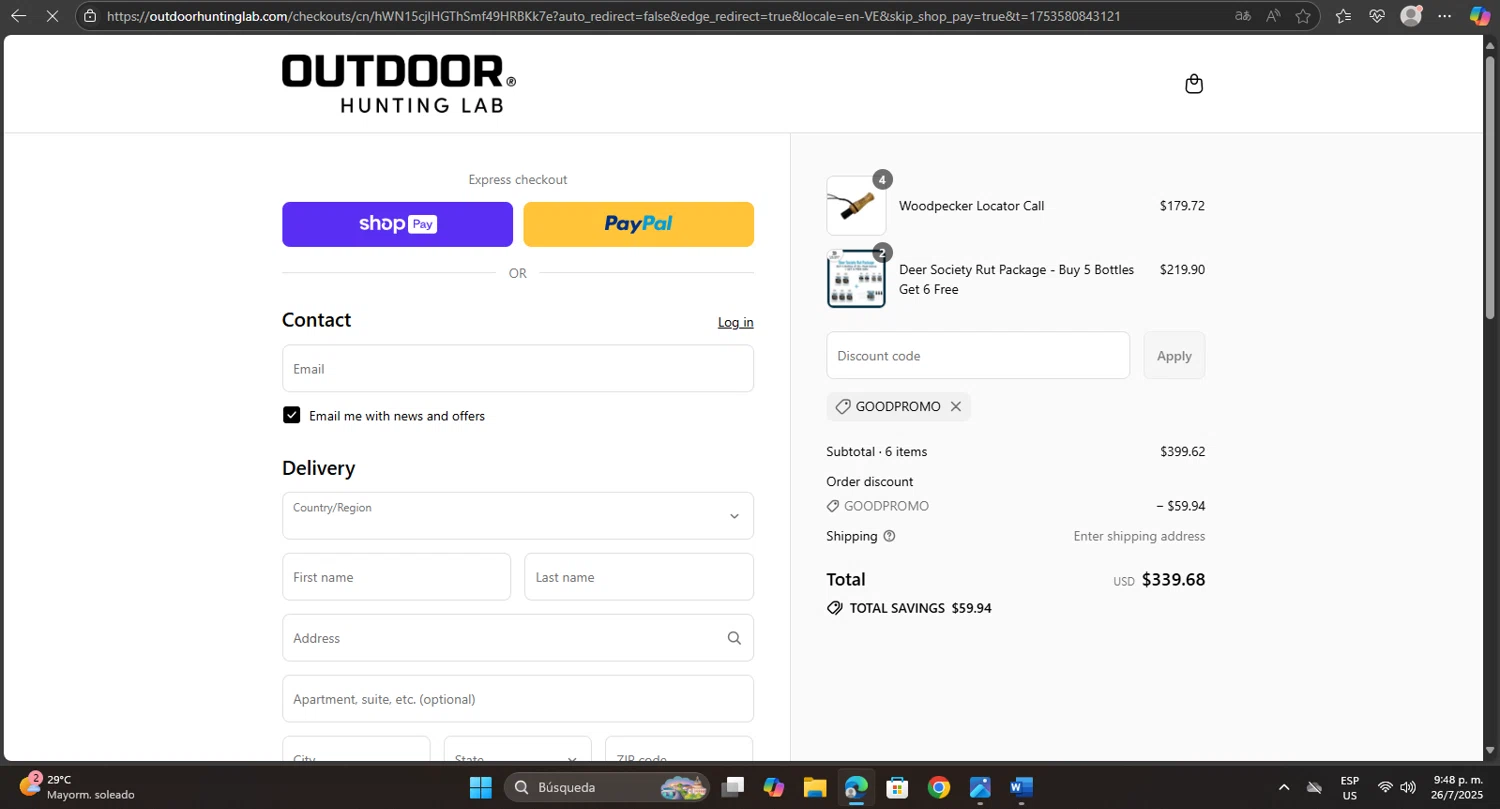Open Photos app from taskbar
Screen dimensions: 1500x809
979,788
